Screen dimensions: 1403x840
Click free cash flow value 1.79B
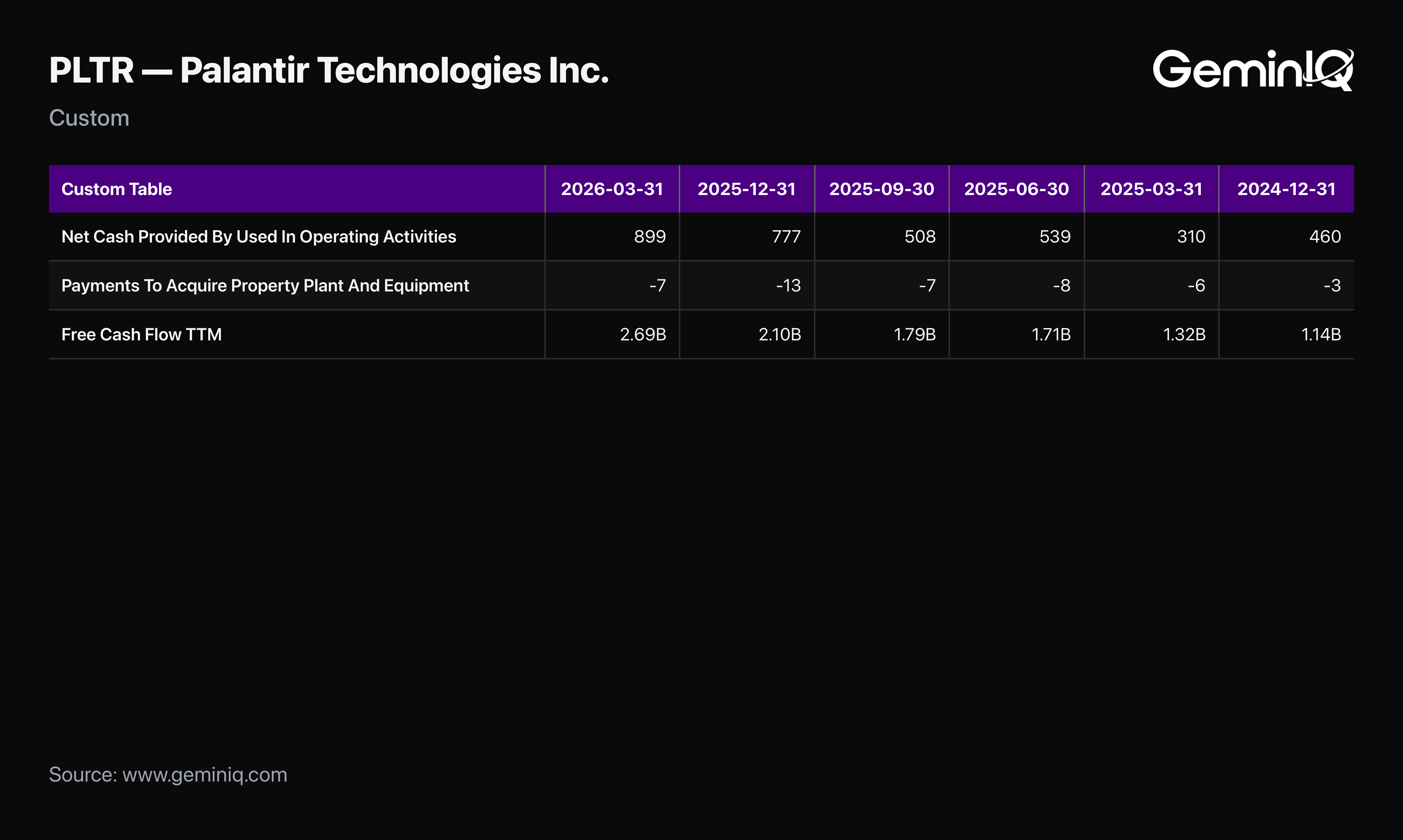tap(915, 335)
